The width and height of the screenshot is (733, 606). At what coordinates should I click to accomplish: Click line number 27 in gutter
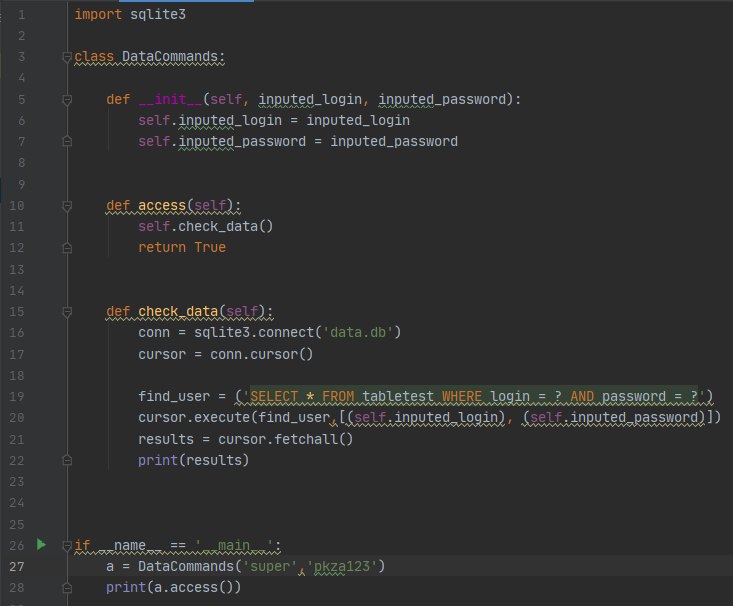tap(17, 567)
